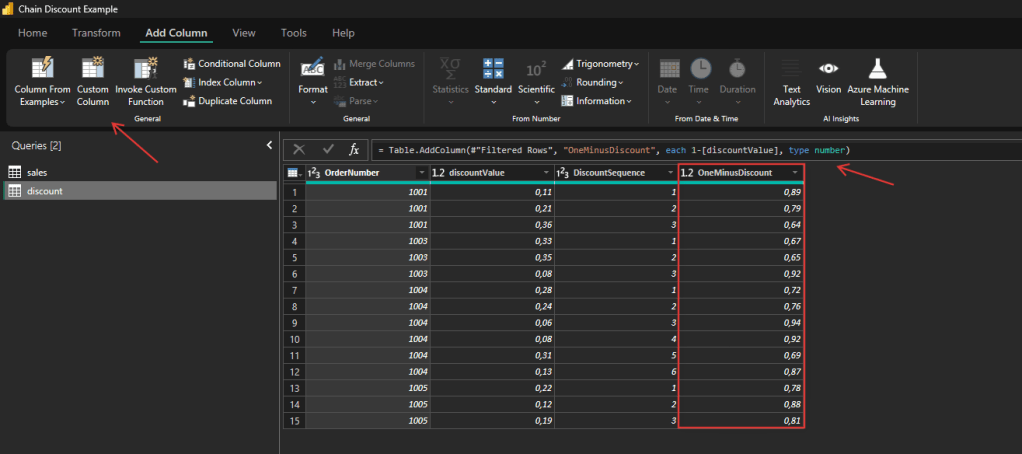Select row number 15 header
Screen dimensions: 1022x454
click(x=295, y=420)
